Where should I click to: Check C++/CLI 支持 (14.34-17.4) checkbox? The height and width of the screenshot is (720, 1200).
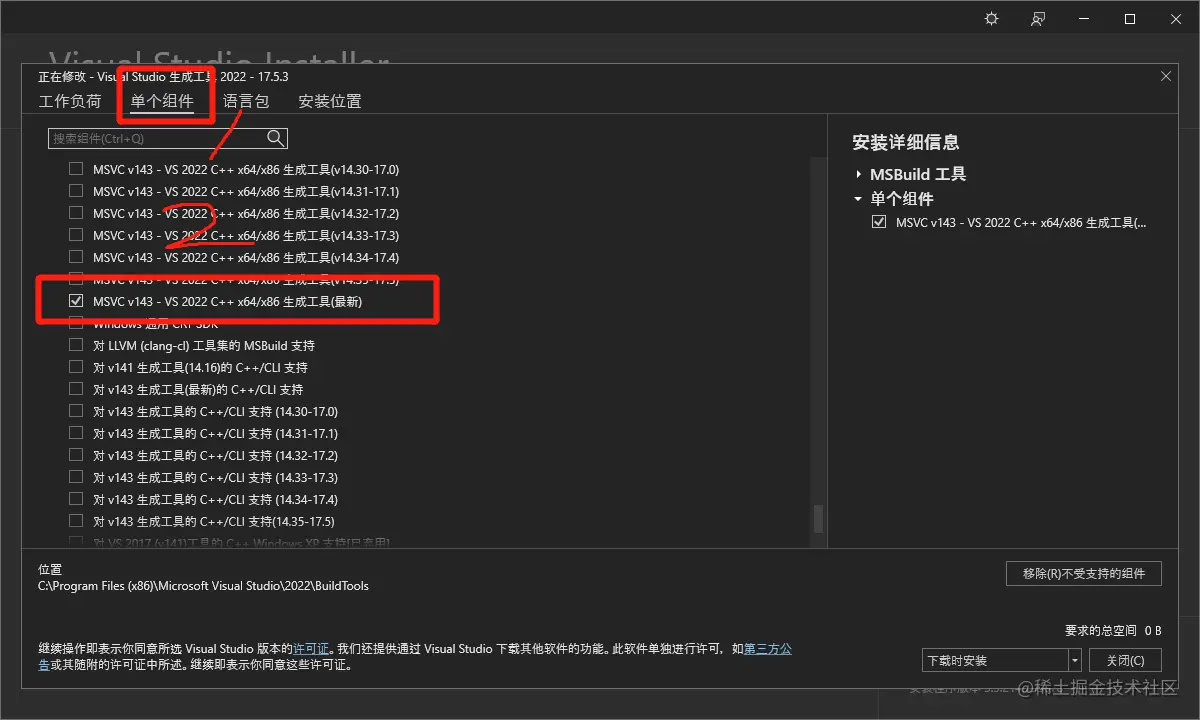[x=76, y=499]
